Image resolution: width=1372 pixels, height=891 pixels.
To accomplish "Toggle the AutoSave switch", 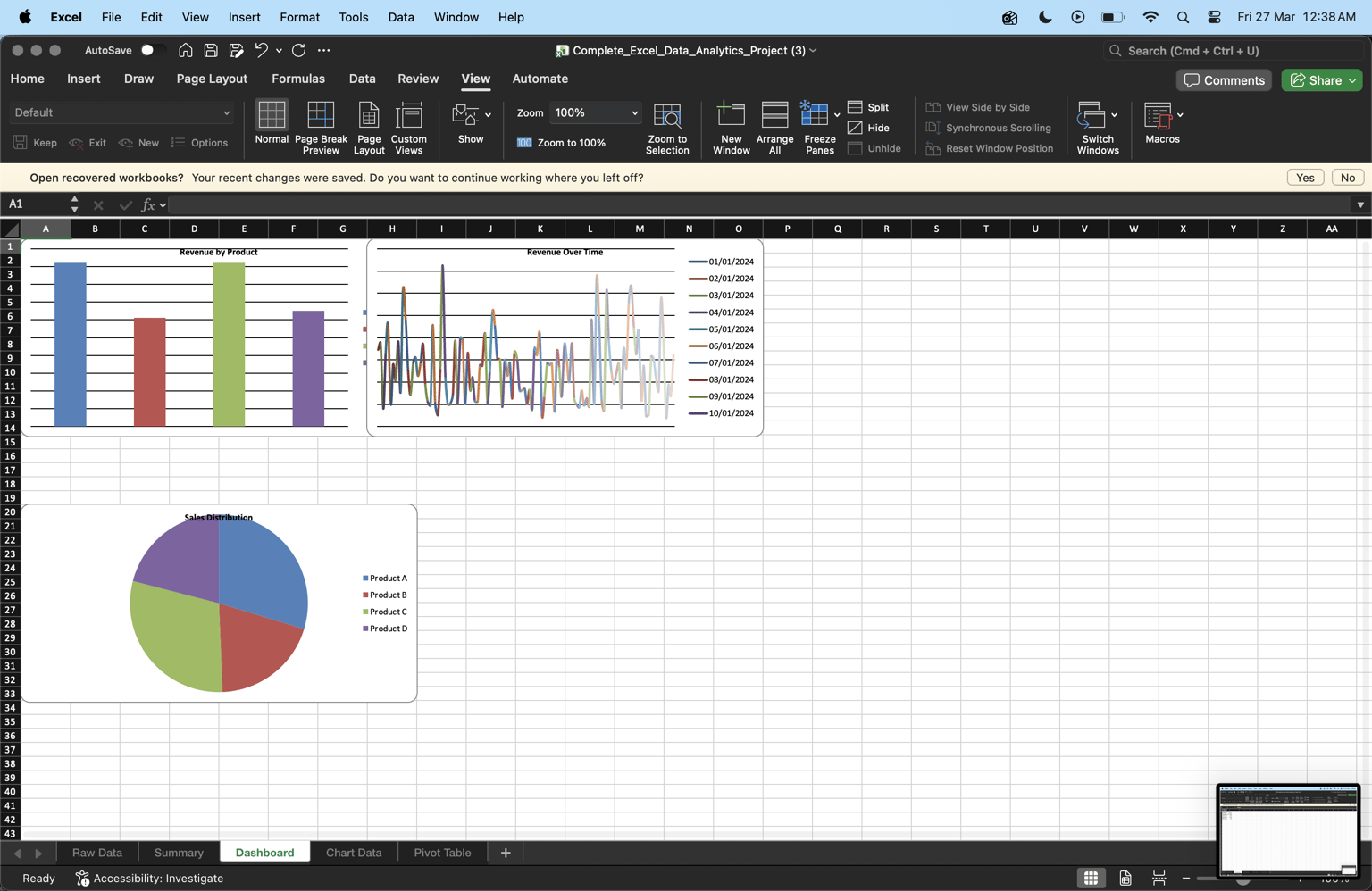I will click(153, 51).
